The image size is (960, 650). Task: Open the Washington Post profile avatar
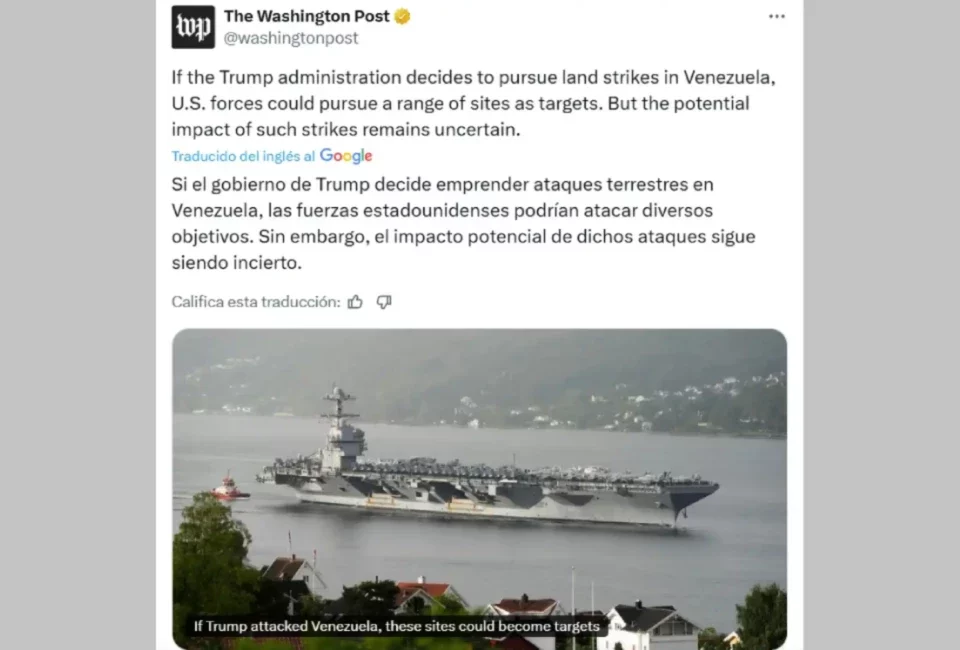[x=193, y=27]
